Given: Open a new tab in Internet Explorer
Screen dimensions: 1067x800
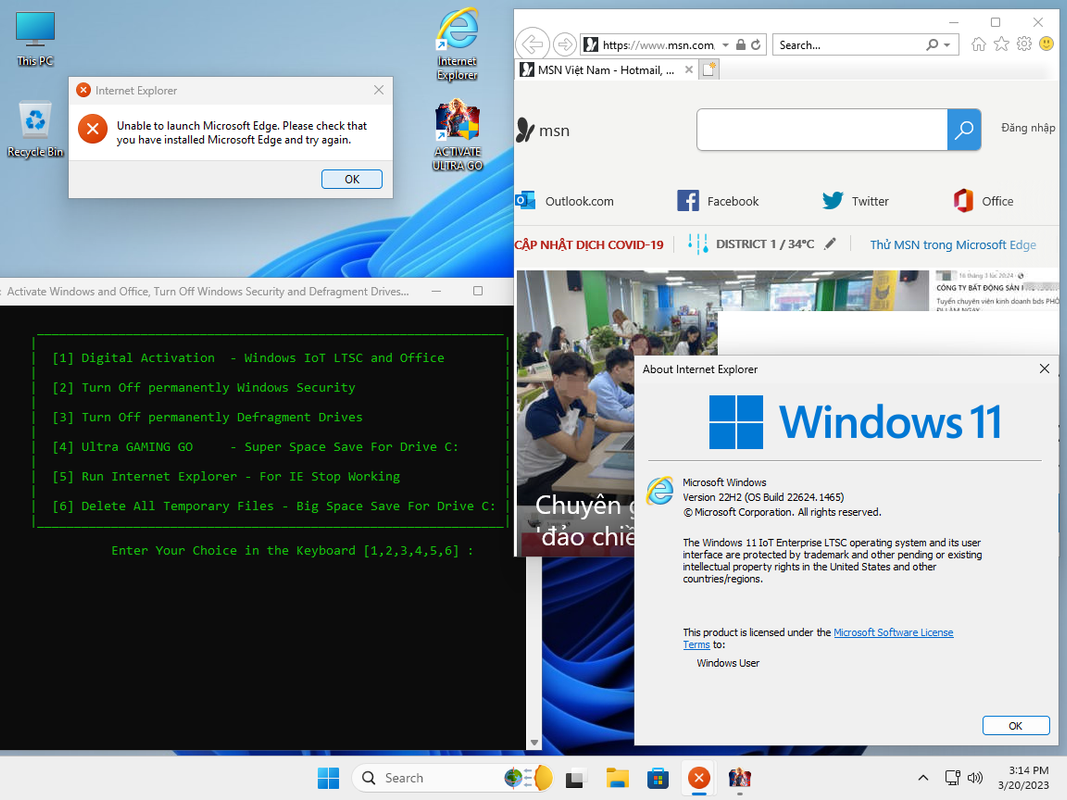Looking at the screenshot, I should point(709,69).
